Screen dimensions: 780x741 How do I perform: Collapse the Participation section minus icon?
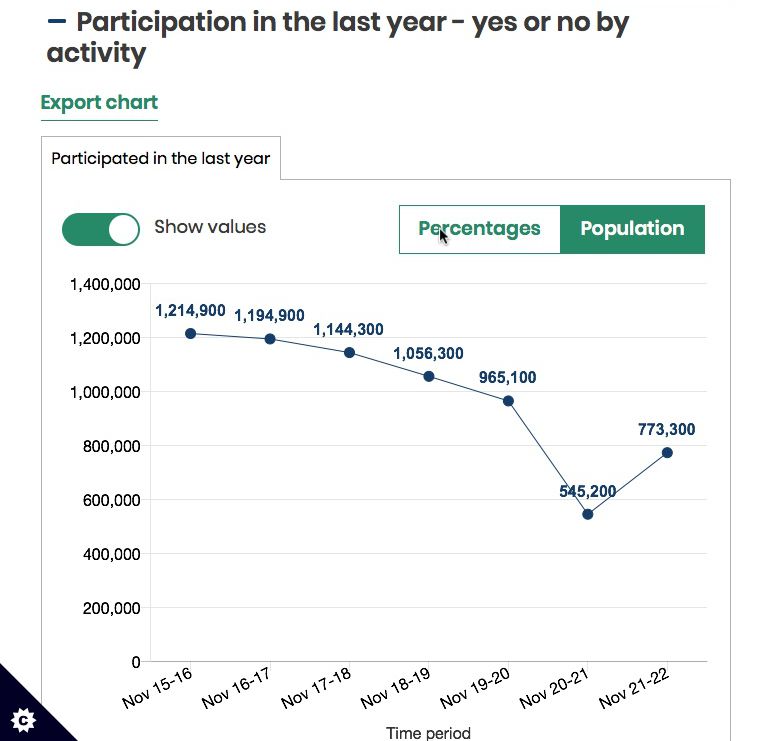tap(57, 22)
